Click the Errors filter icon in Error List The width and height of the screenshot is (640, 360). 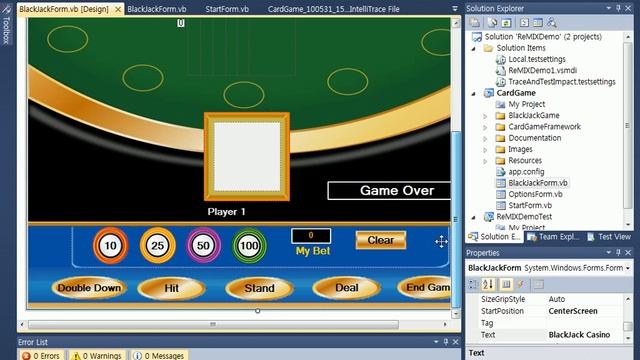pyautogui.click(x=26, y=356)
